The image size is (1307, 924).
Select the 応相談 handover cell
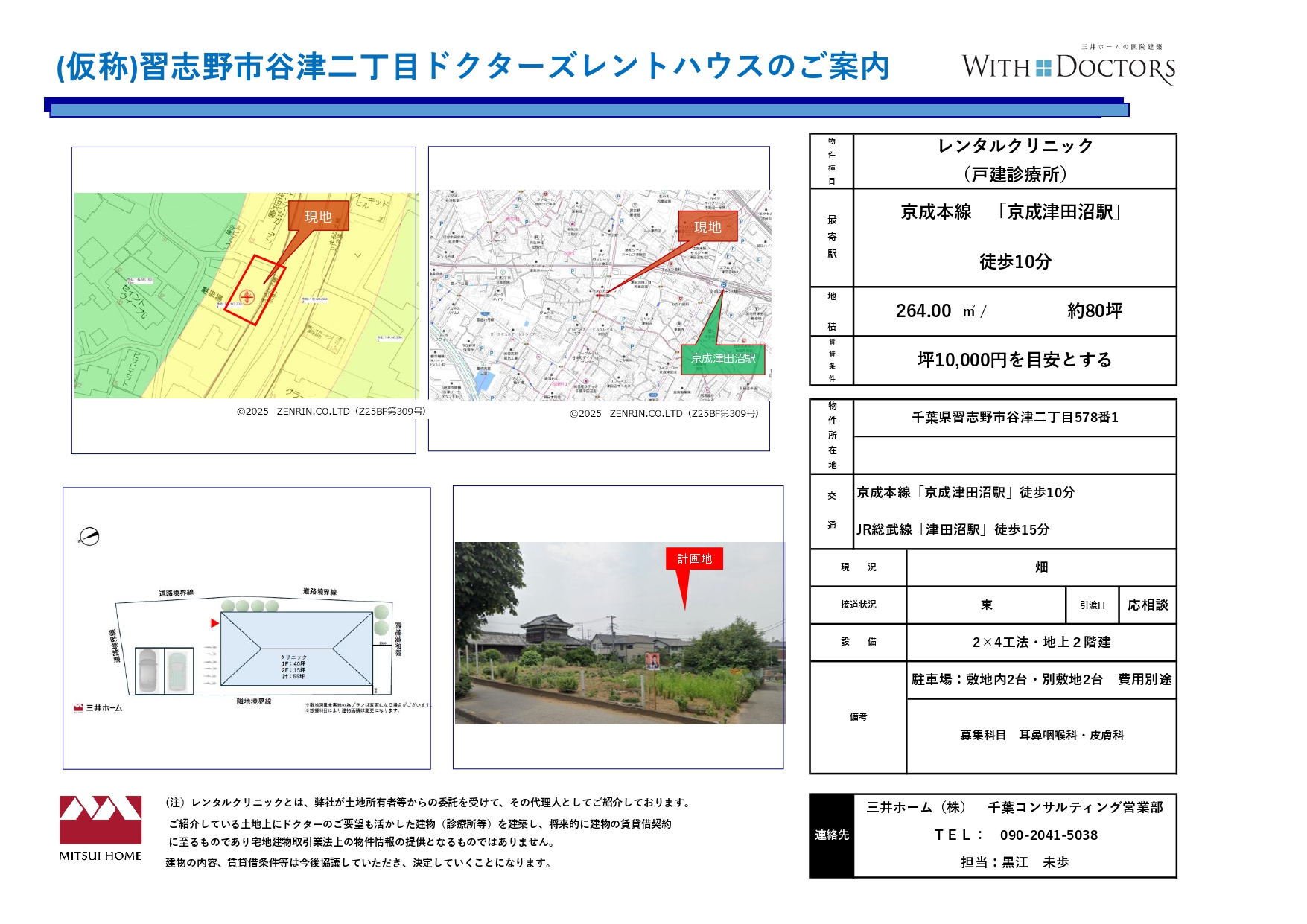point(1147,605)
